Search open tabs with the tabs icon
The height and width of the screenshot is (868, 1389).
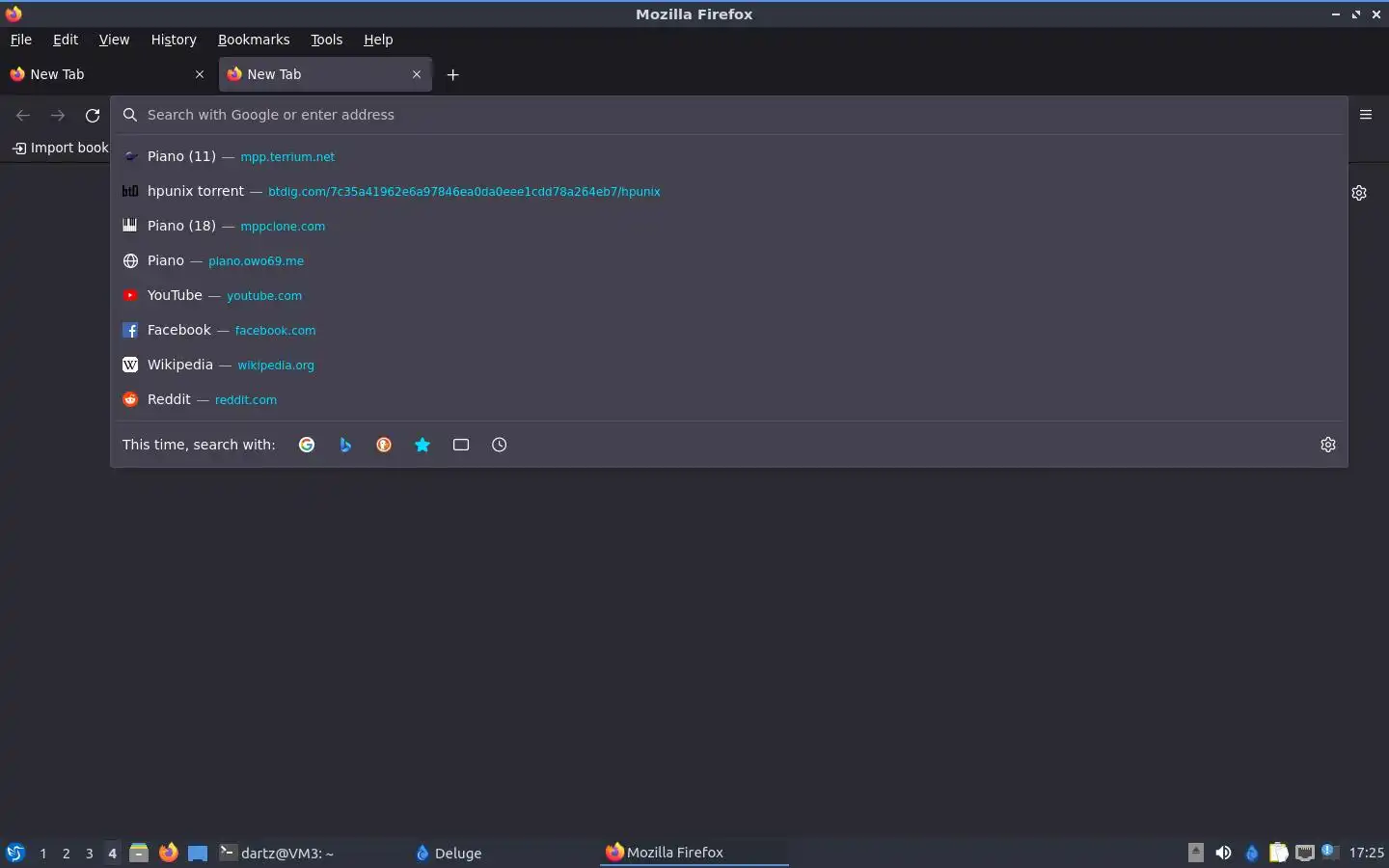461,445
